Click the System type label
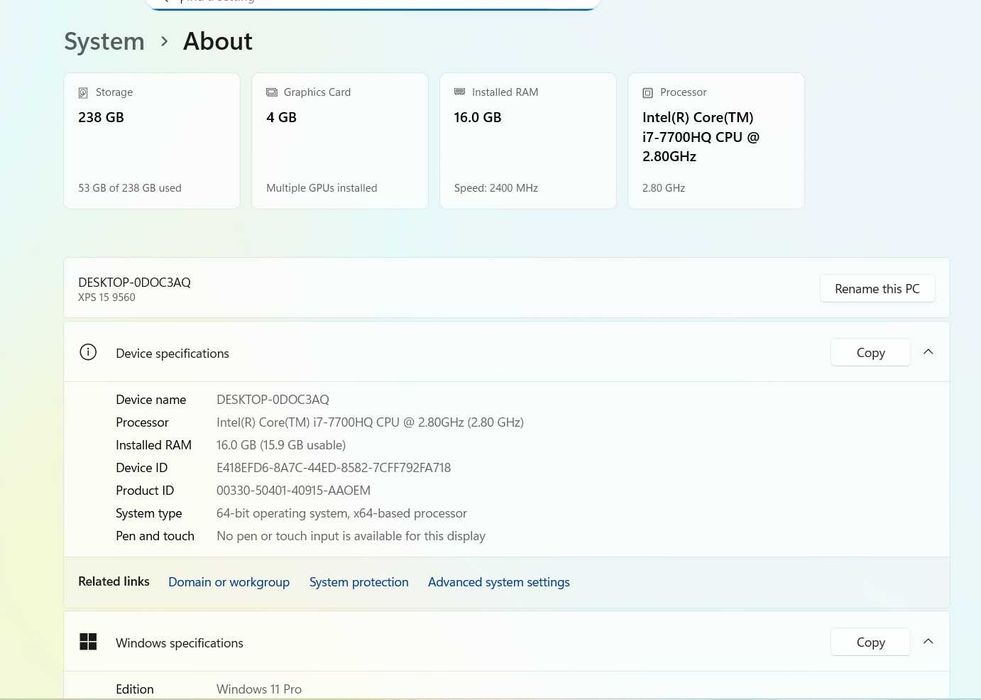Viewport: 981px width, 700px height. click(x=149, y=514)
